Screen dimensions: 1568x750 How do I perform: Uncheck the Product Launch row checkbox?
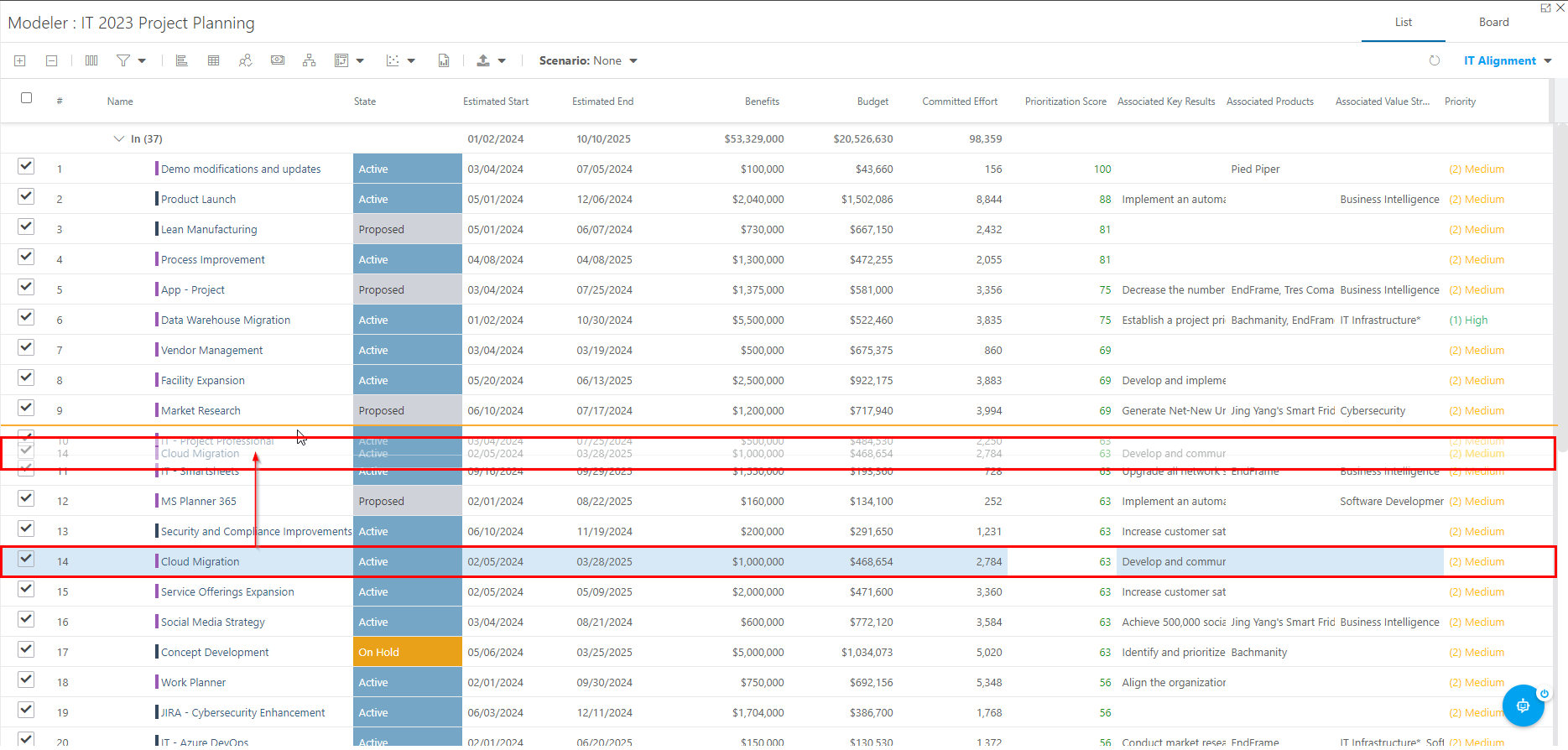(x=26, y=196)
